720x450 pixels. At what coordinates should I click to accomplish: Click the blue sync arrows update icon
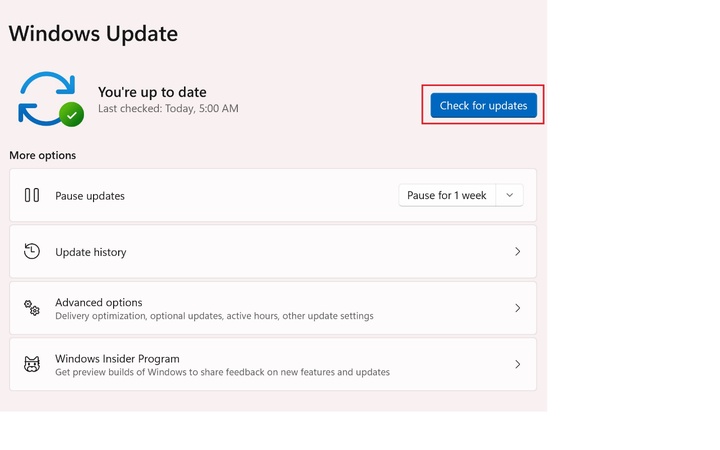point(45,97)
